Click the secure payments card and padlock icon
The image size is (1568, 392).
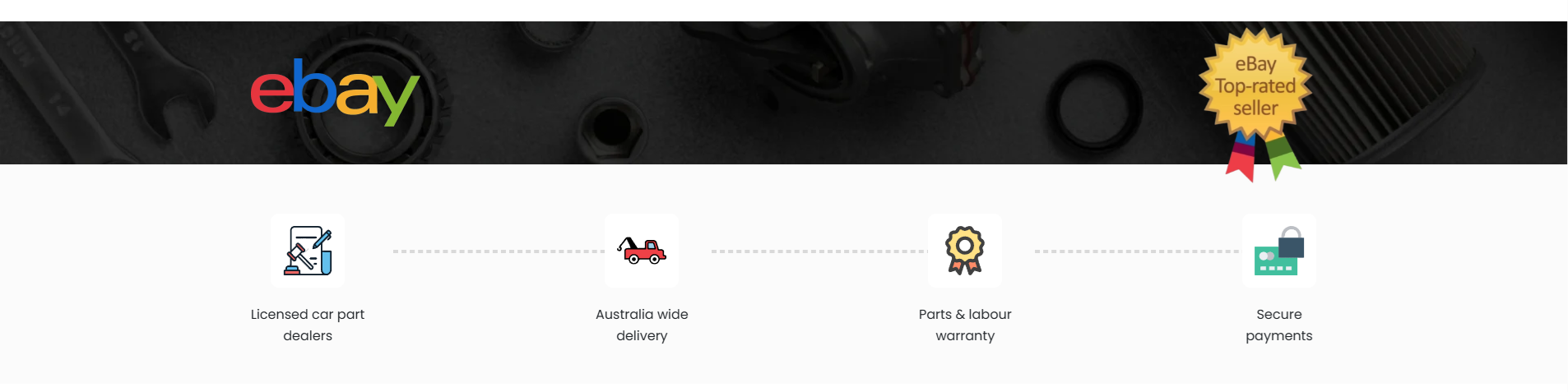(x=1279, y=251)
